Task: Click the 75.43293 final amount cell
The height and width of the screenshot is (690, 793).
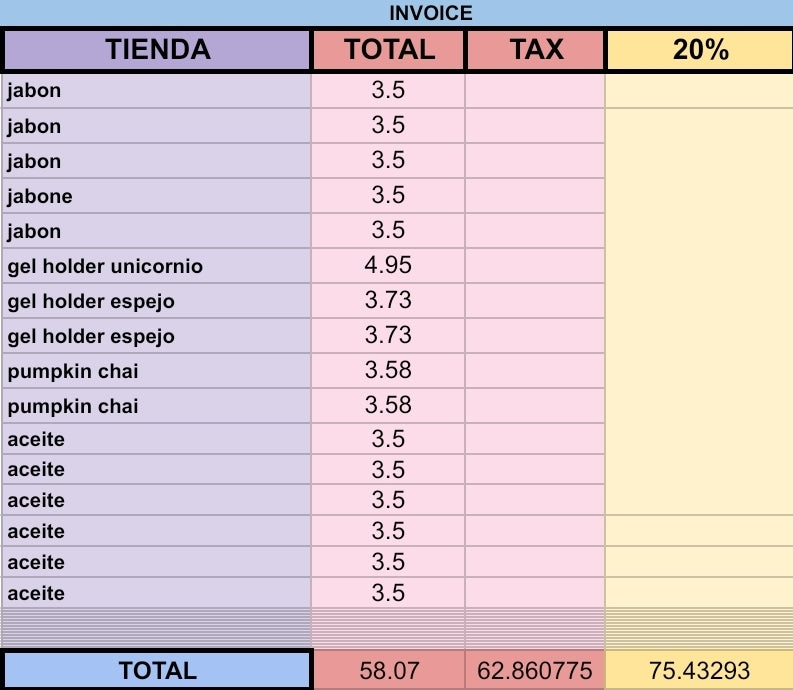Action: click(x=699, y=670)
